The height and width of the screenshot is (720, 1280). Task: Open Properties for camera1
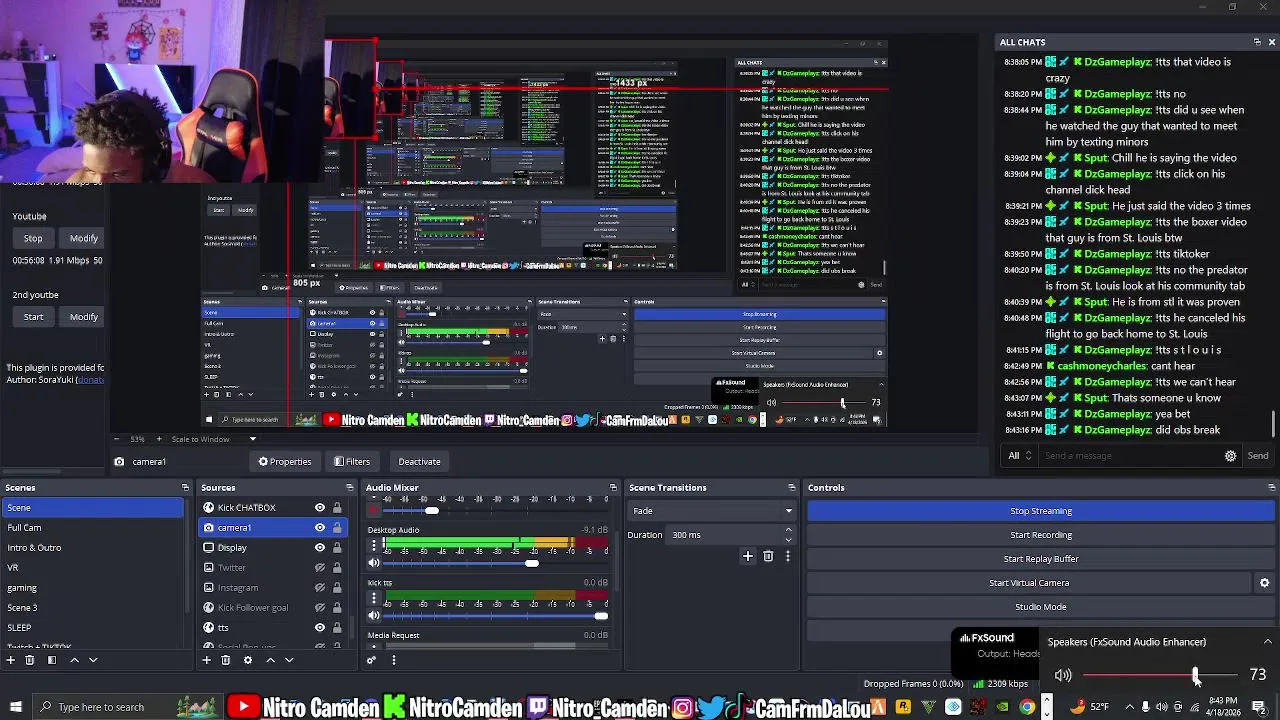(x=285, y=462)
